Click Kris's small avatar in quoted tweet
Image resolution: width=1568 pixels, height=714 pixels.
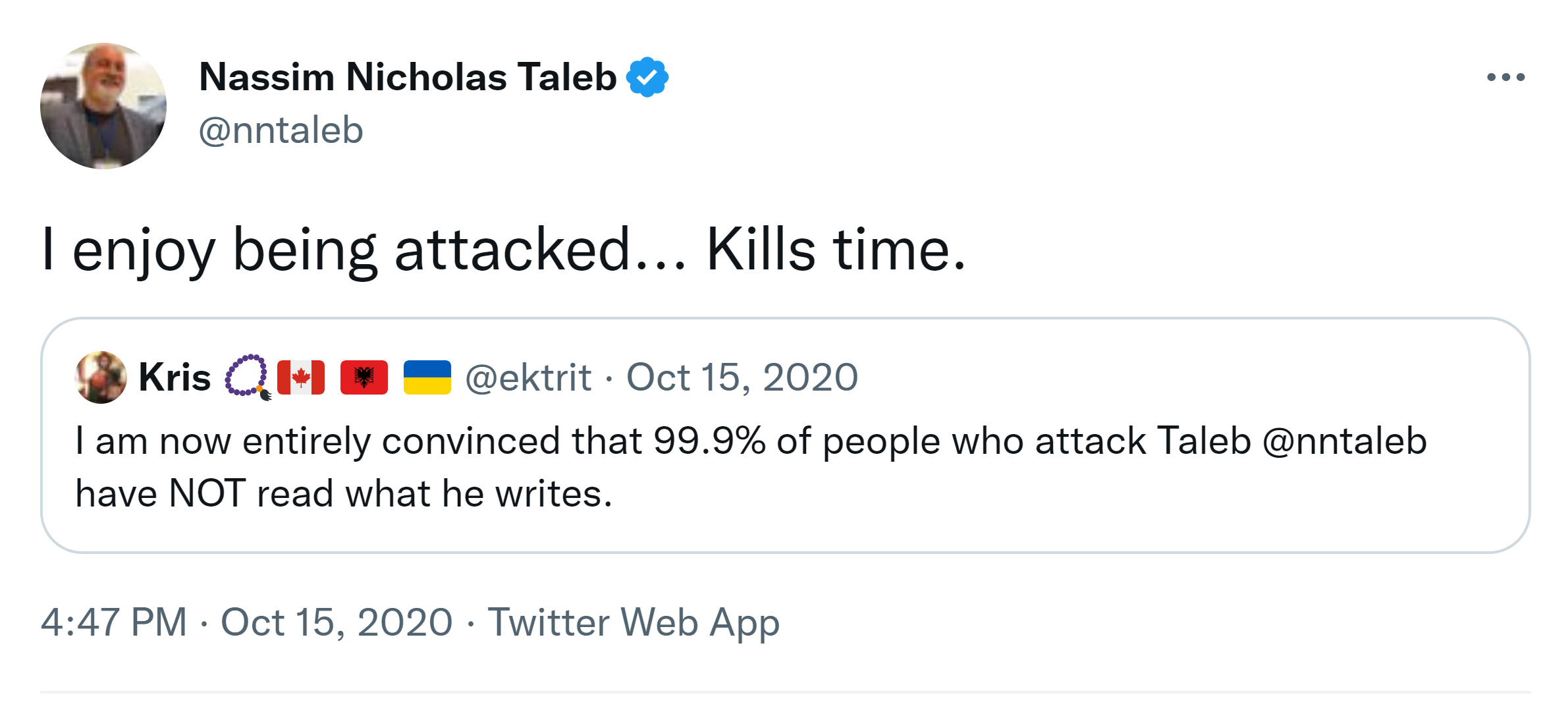point(101,377)
